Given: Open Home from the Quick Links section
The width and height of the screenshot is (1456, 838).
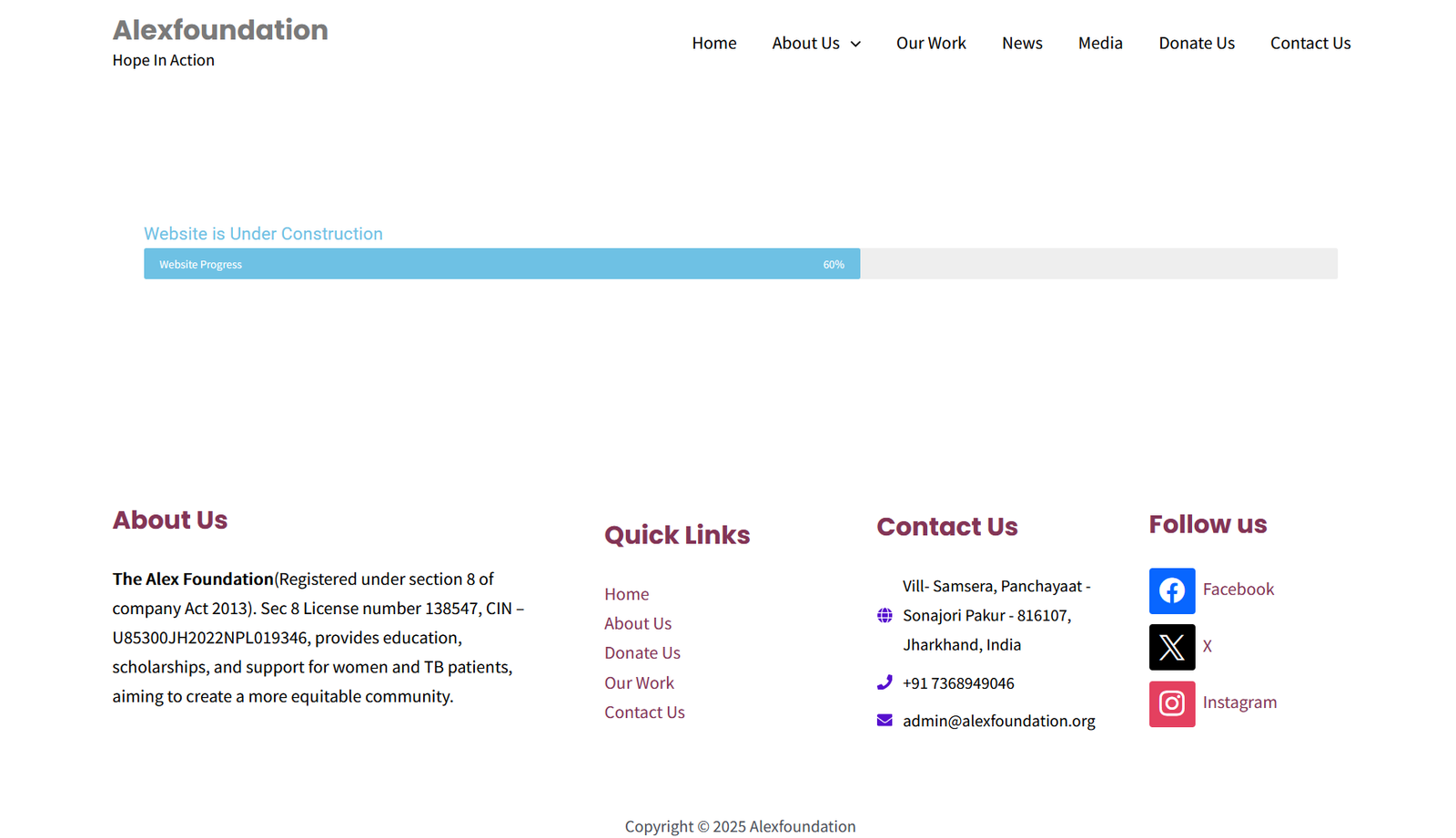Looking at the screenshot, I should [626, 593].
